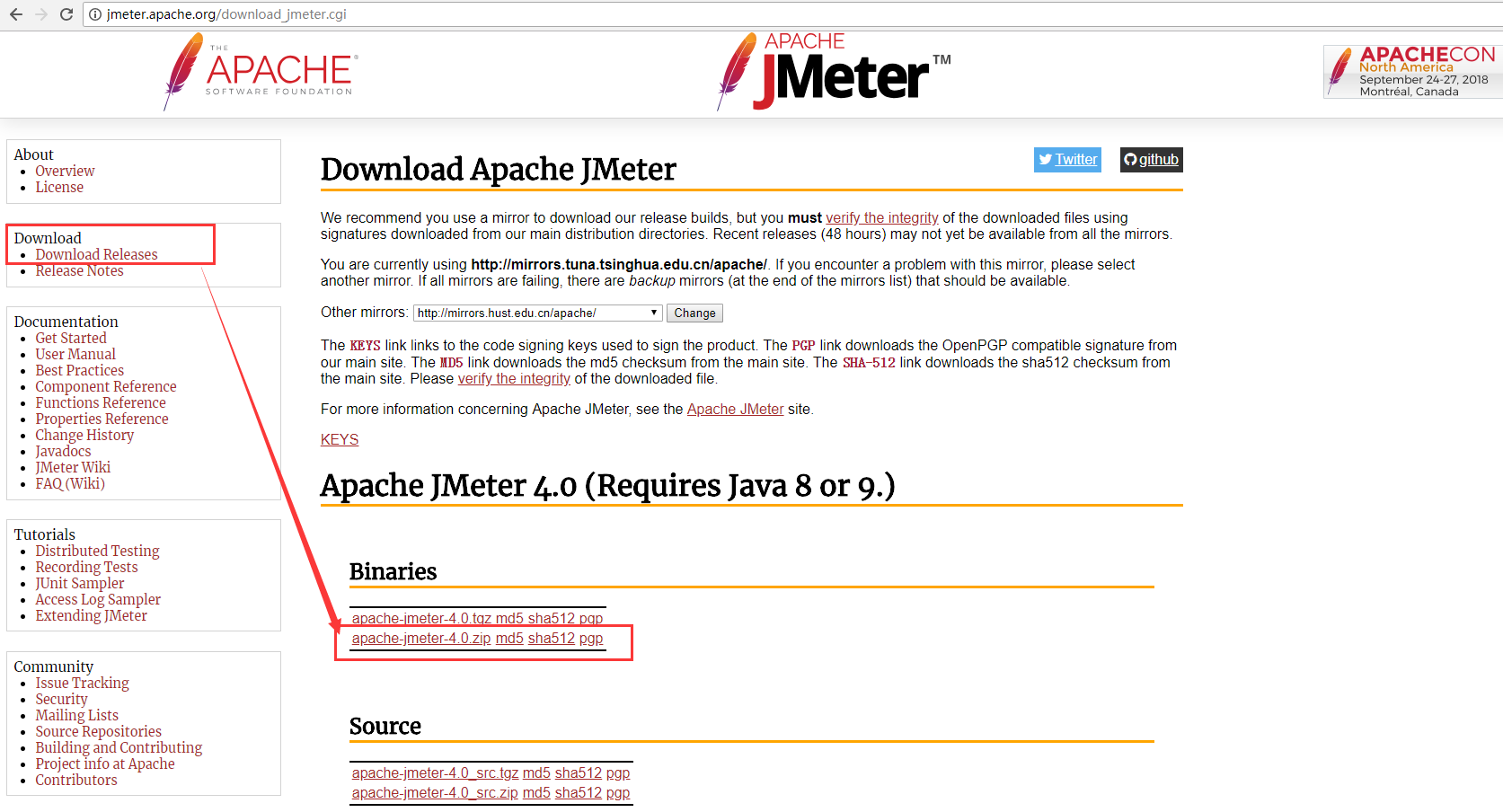Click the github button
Screen dimensions: 1503x812
(1151, 160)
